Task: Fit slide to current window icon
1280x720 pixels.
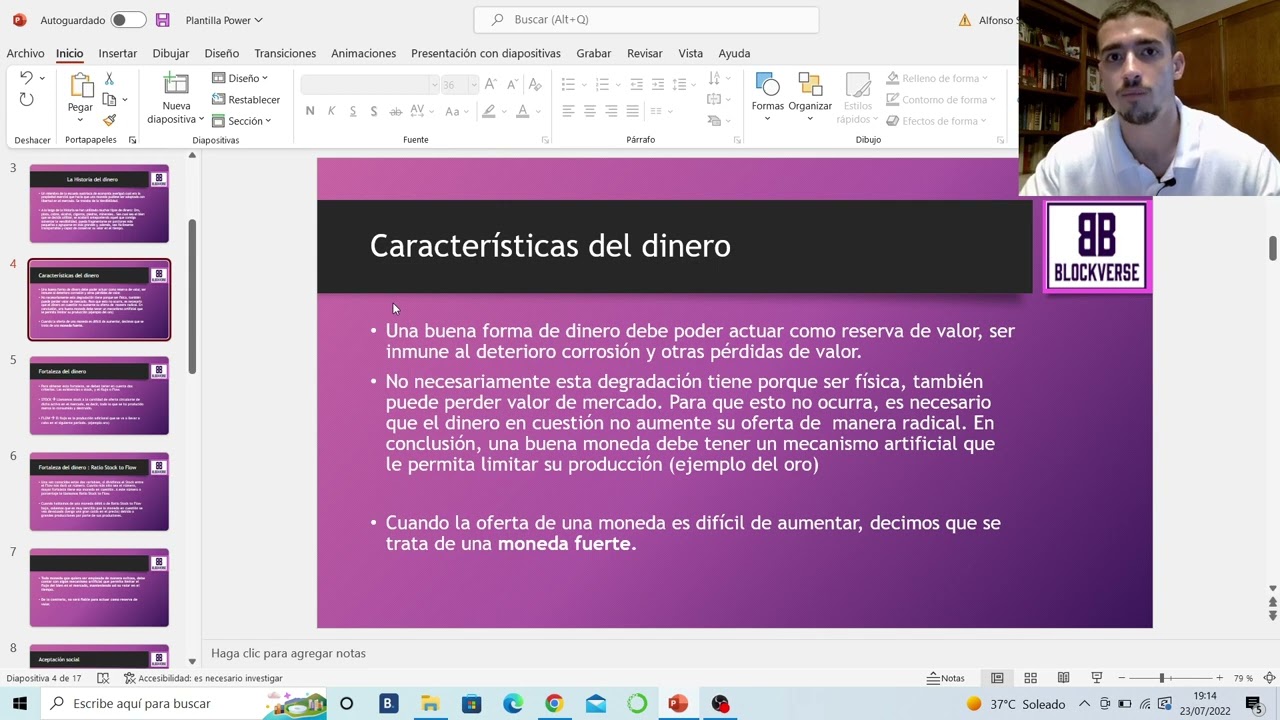Action: (1268, 678)
